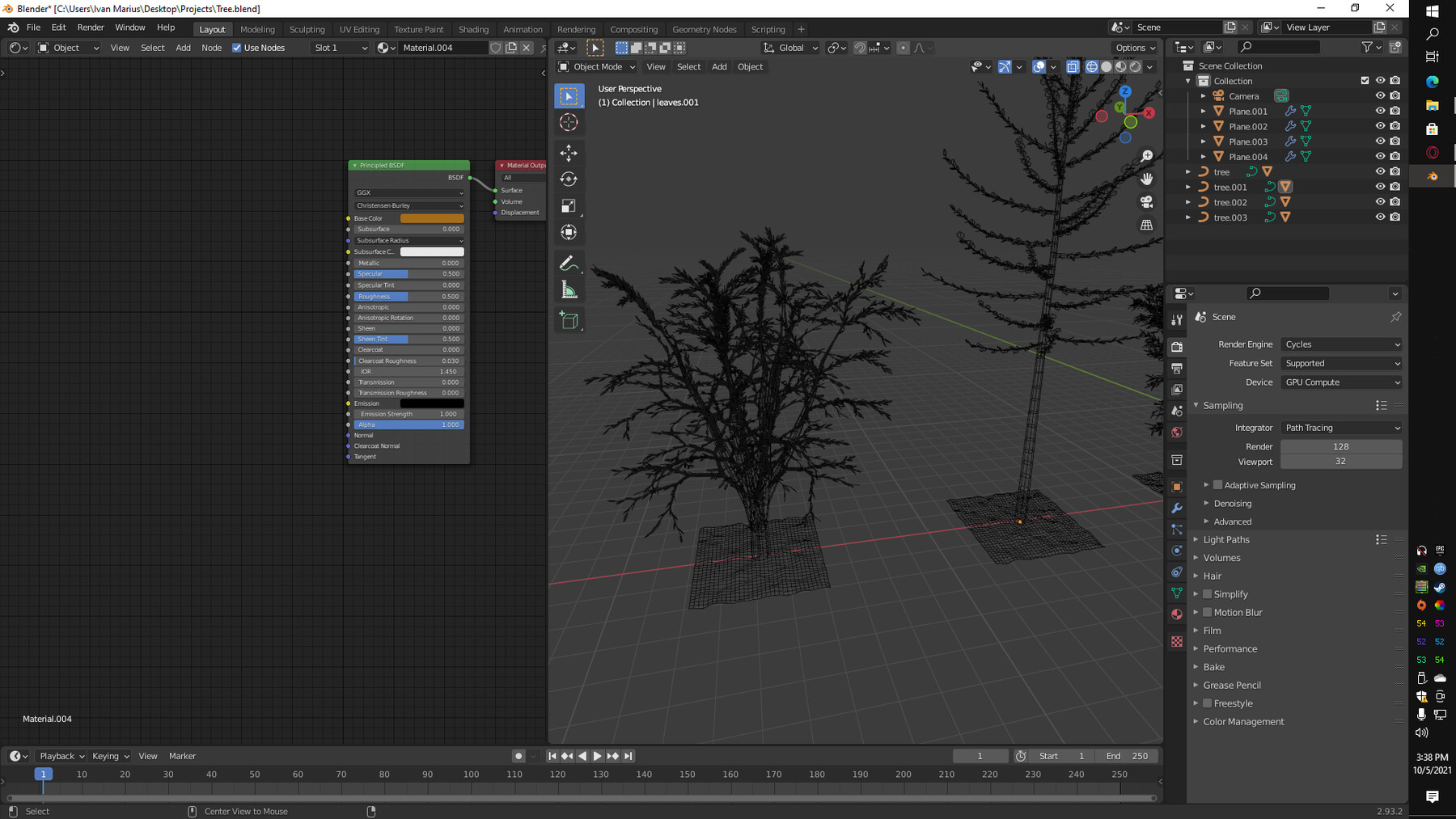This screenshot has width=1456, height=819.
Task: Click the Base Color swatch in Principled BSDF
Action: tap(432, 217)
